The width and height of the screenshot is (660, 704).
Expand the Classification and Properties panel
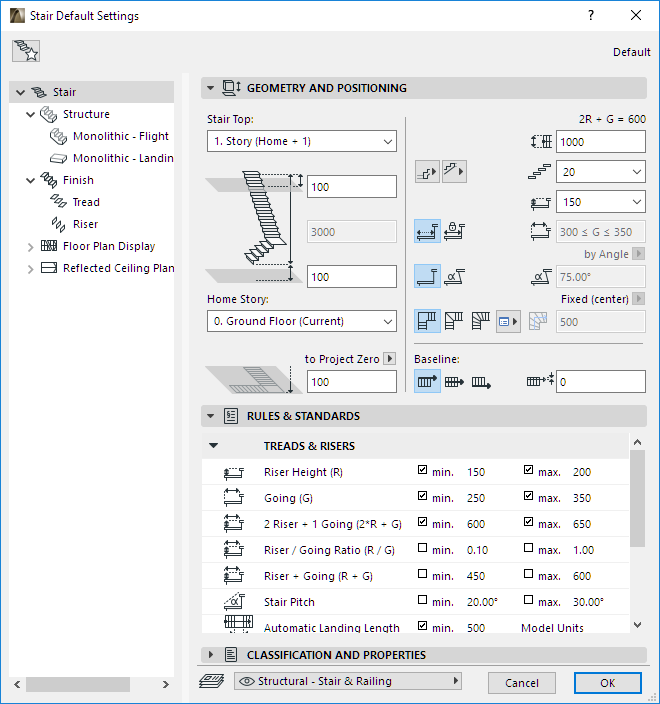point(210,655)
